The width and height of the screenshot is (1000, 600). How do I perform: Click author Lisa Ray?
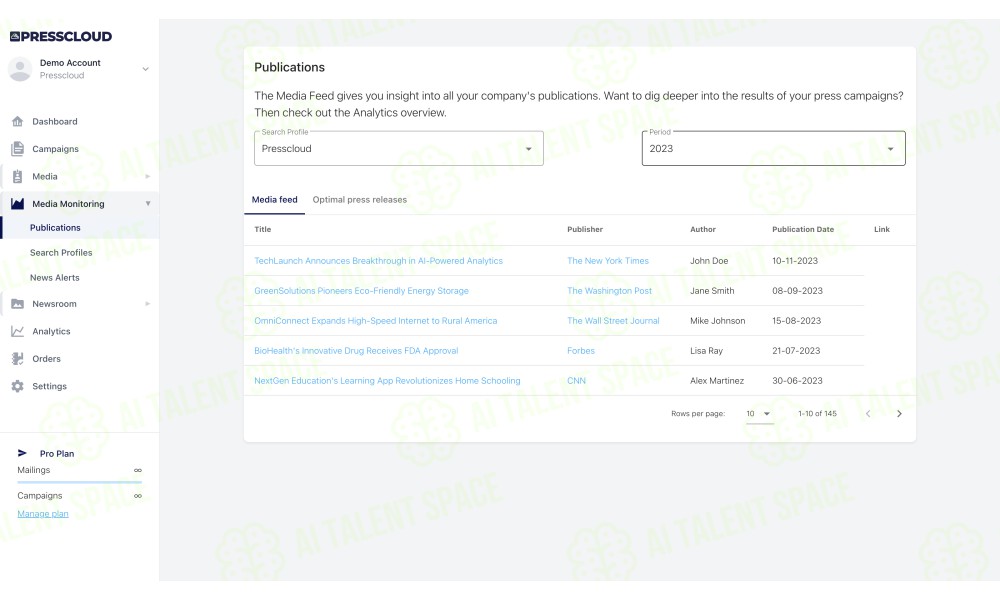(x=707, y=351)
